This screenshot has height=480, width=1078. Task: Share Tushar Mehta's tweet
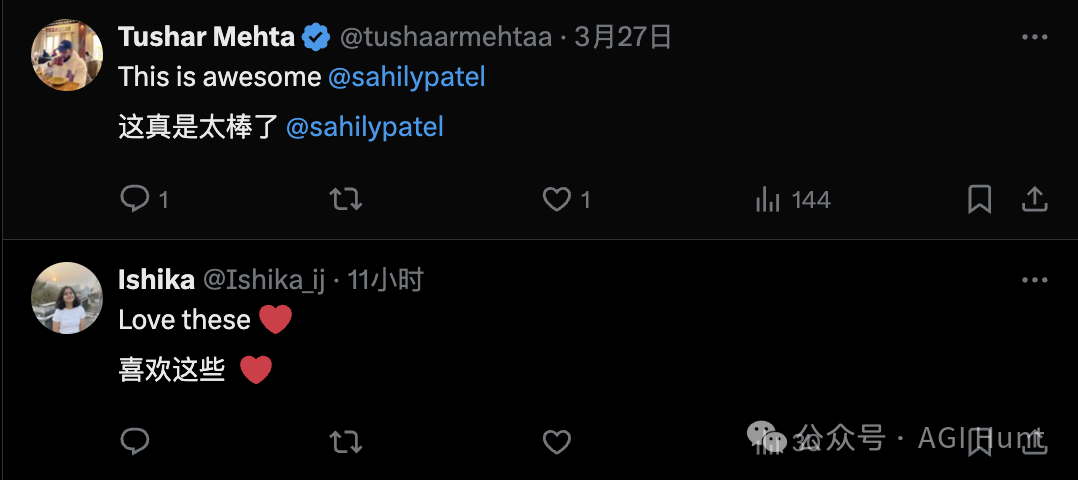pos(1033,200)
